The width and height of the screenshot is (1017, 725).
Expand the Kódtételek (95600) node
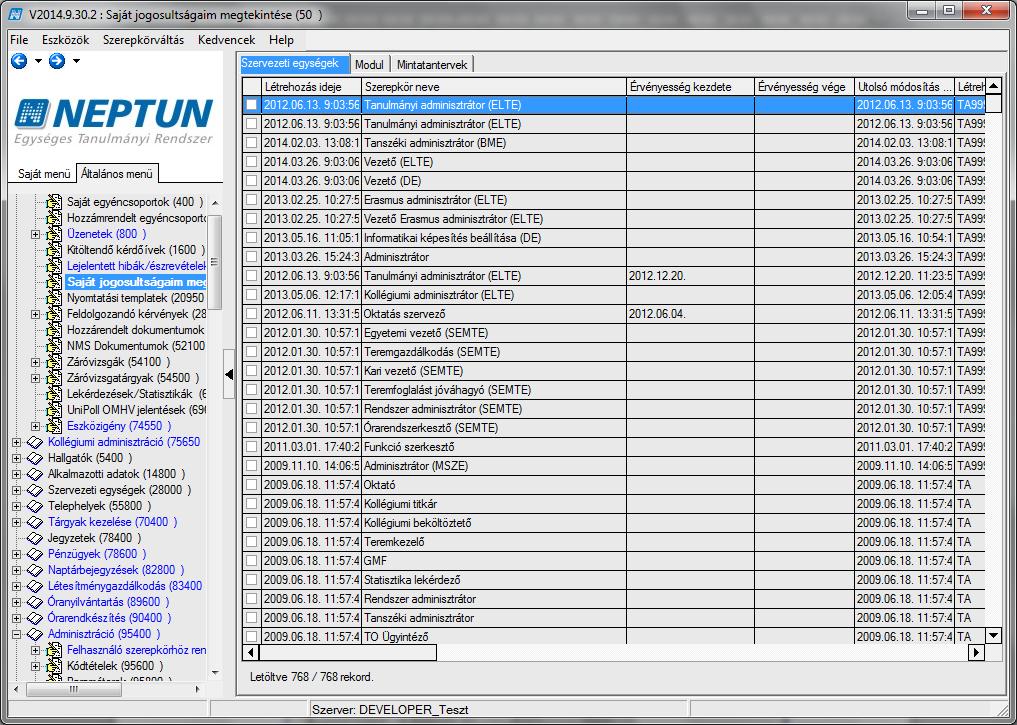pos(36,666)
